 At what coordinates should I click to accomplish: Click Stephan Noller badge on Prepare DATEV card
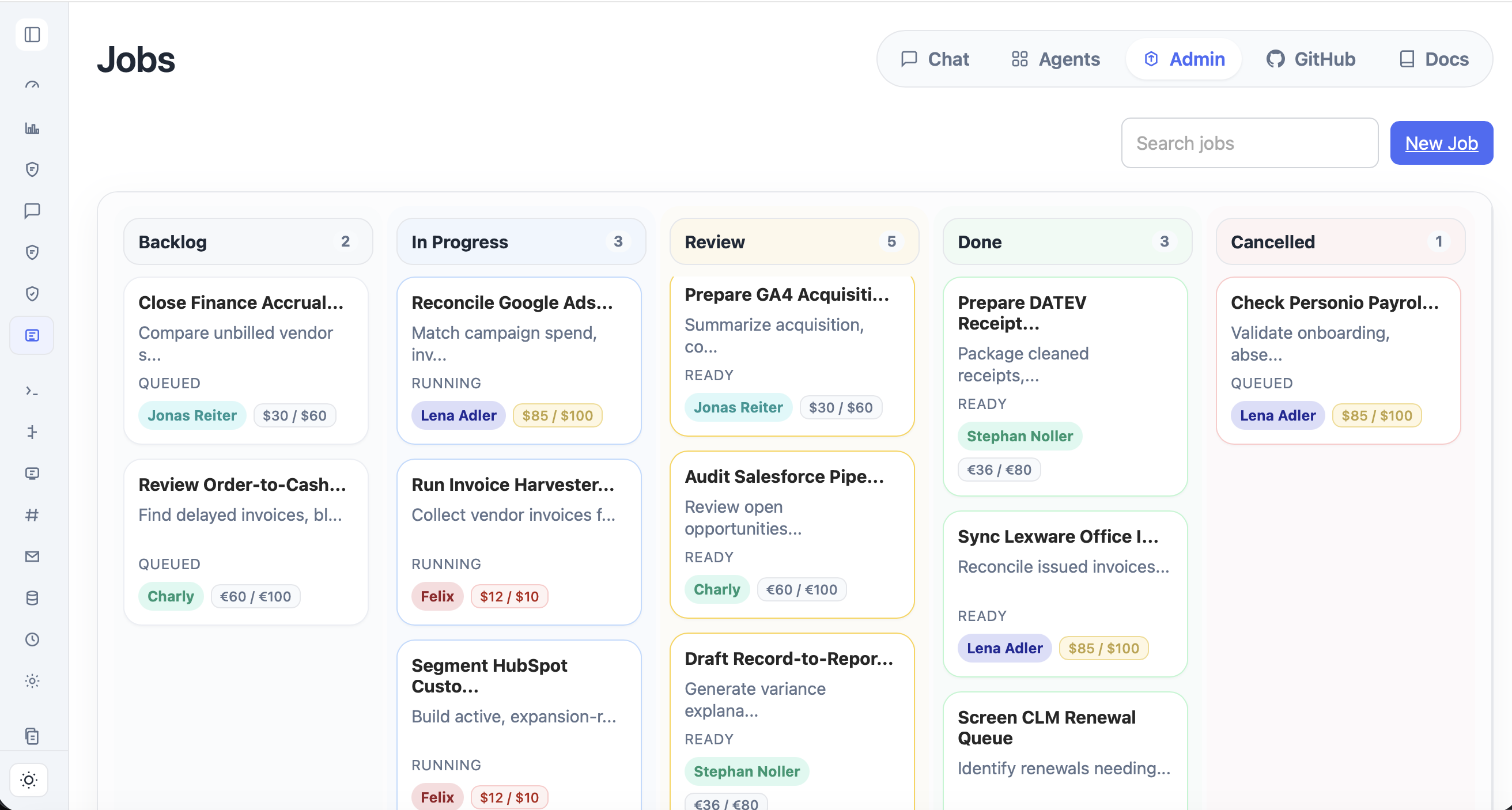tap(1020, 436)
